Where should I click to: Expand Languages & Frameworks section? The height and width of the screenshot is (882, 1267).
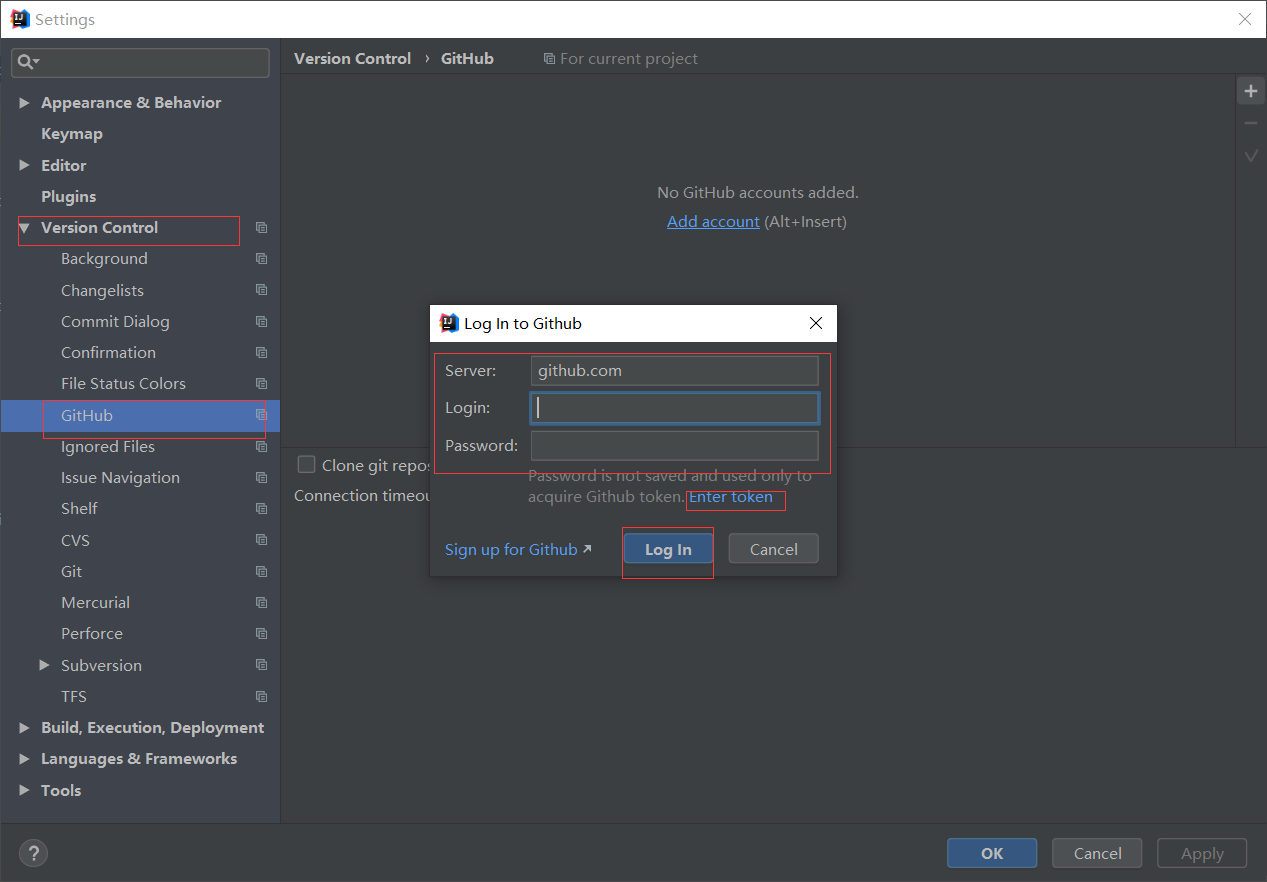(x=24, y=759)
